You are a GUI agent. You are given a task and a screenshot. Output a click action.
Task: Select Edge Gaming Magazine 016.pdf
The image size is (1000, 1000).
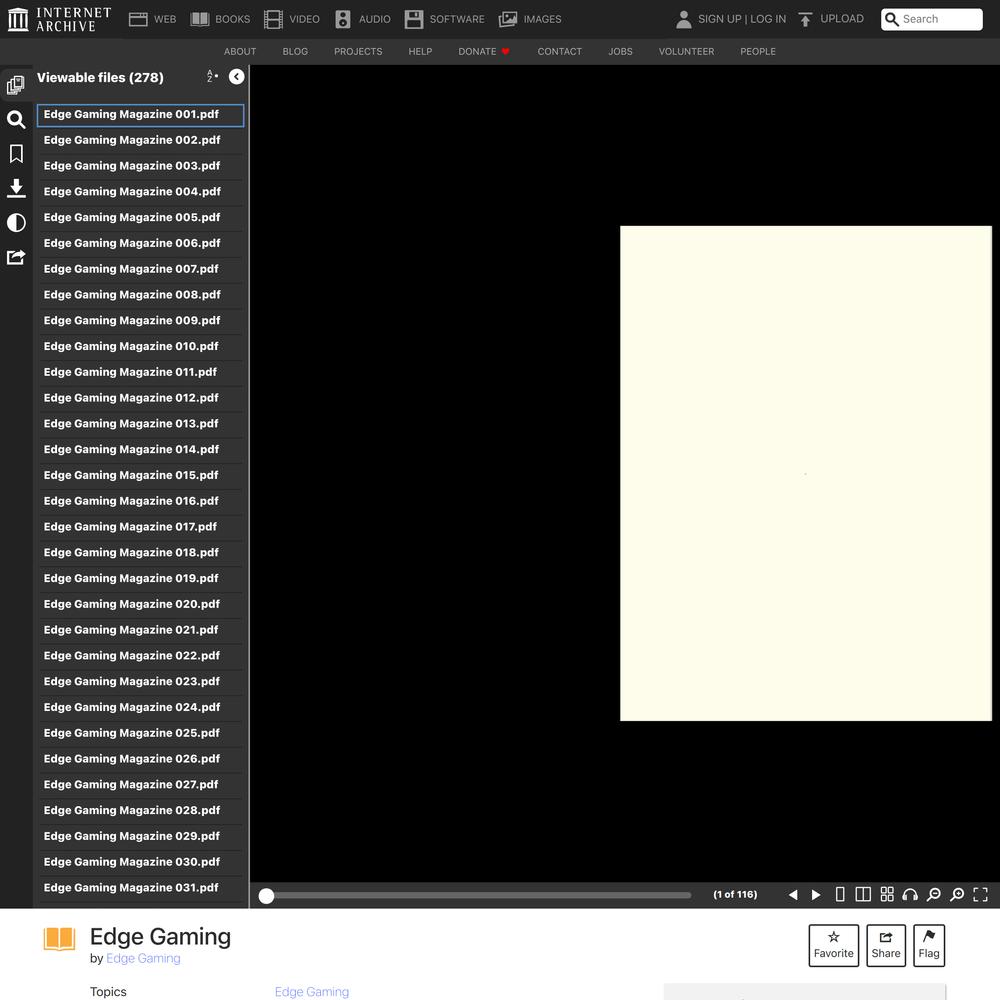pos(140,501)
